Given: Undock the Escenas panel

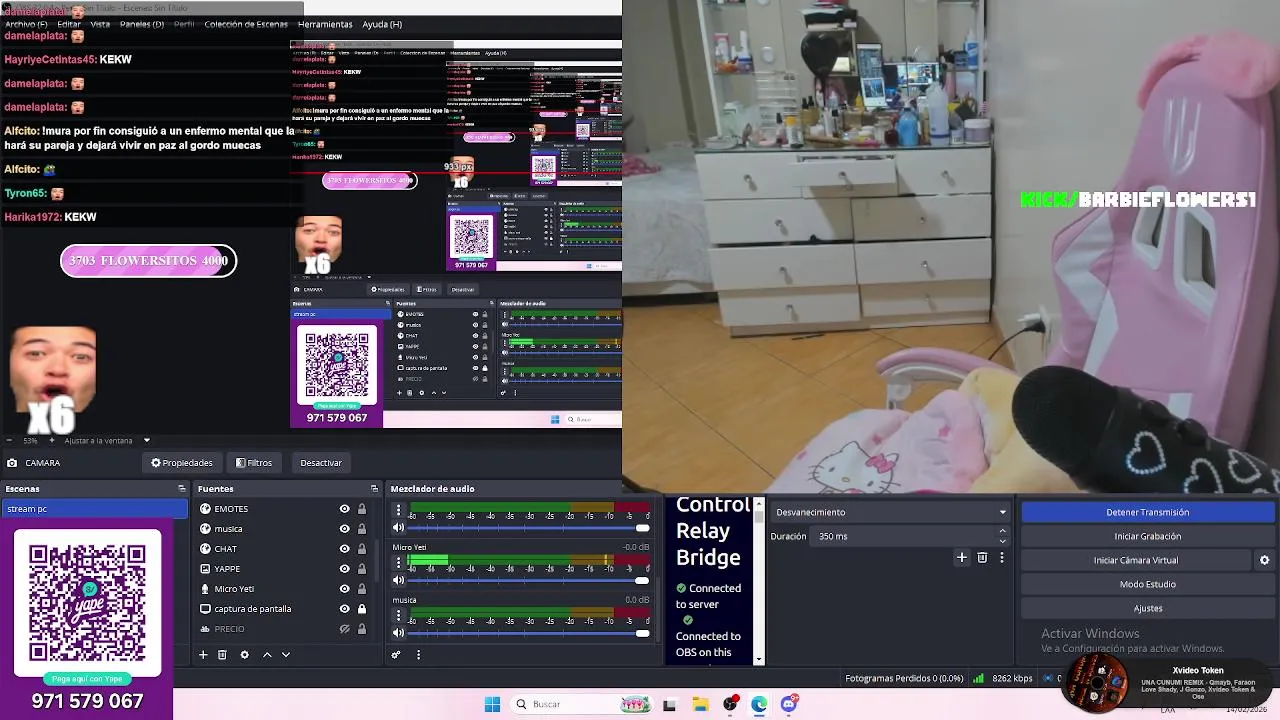Looking at the screenshot, I should tap(182, 489).
